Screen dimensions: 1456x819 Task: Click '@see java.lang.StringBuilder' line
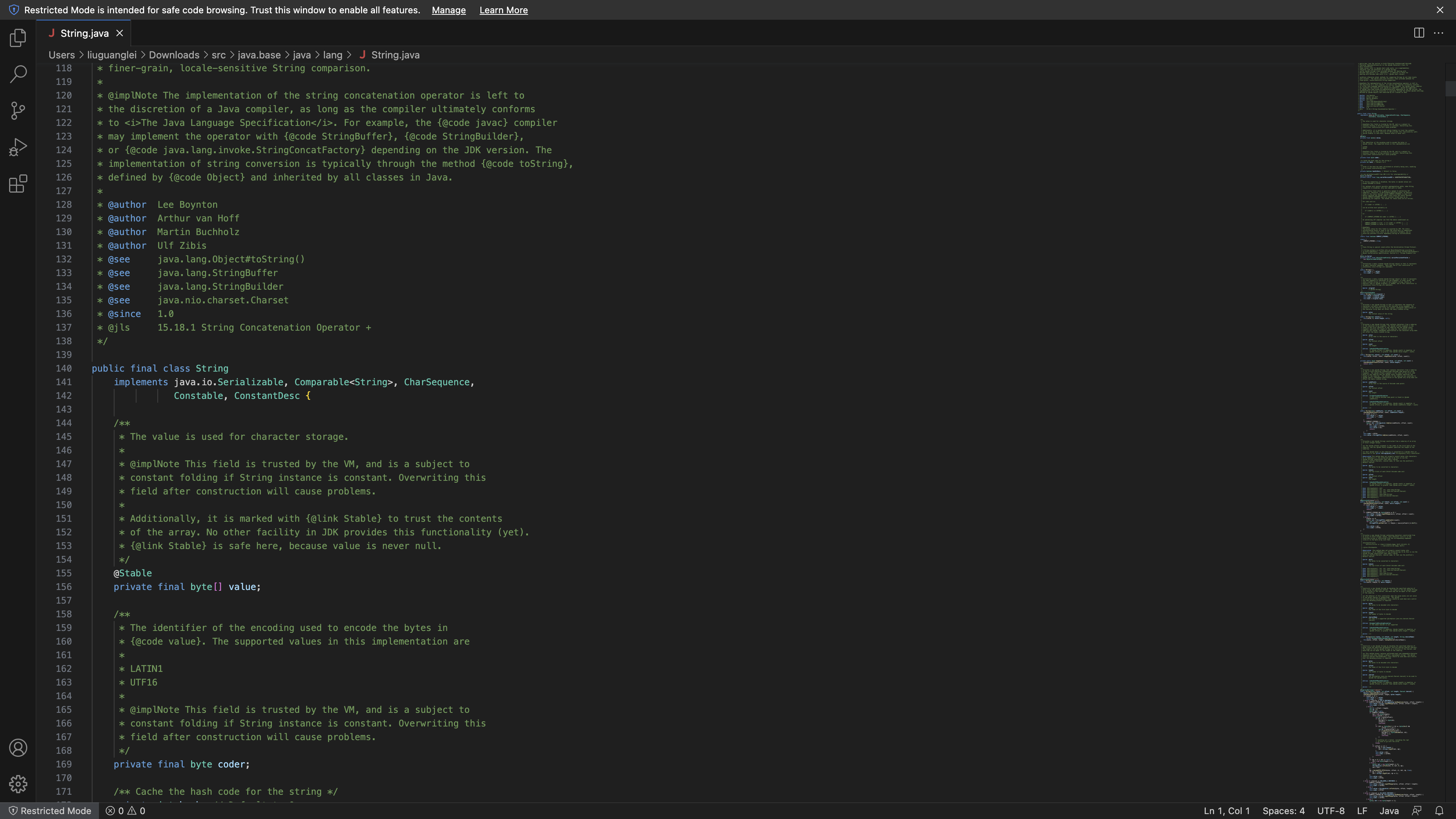coord(190,287)
